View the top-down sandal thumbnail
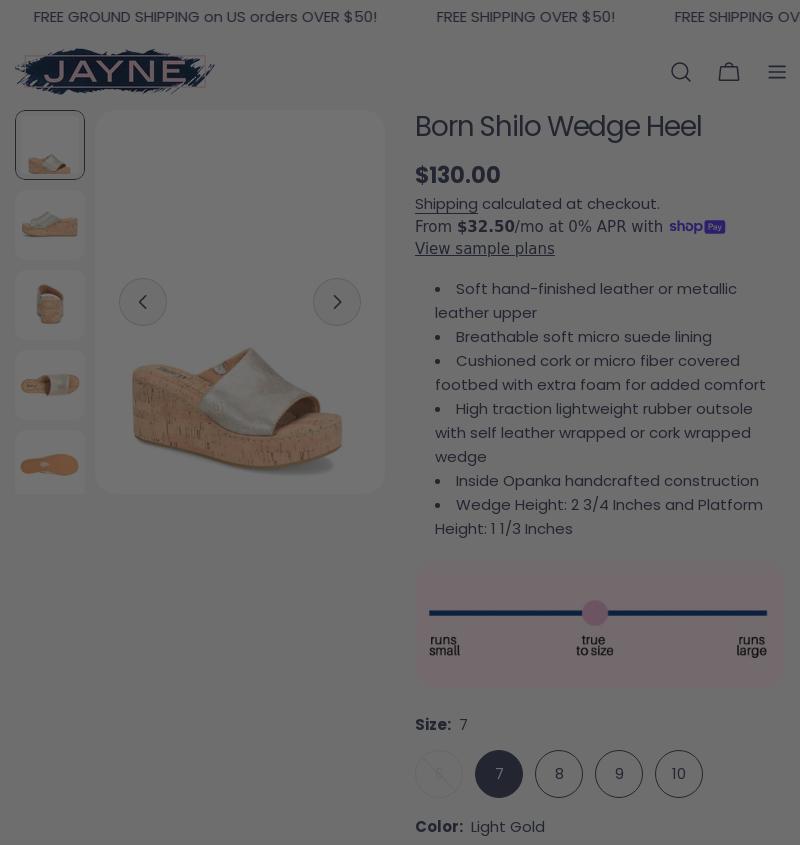This screenshot has height=845, width=800. point(50,385)
